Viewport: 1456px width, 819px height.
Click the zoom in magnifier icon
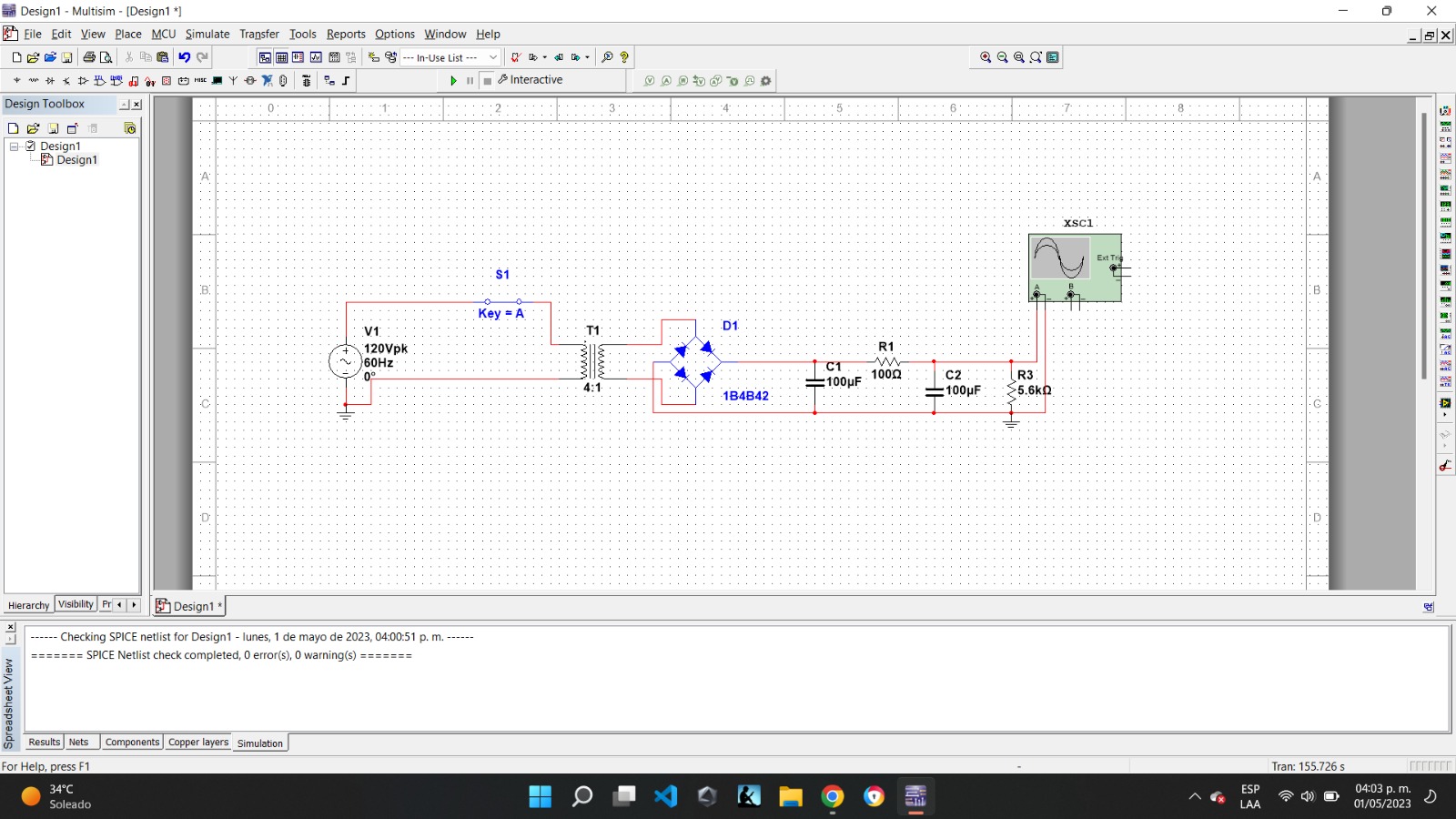click(986, 57)
